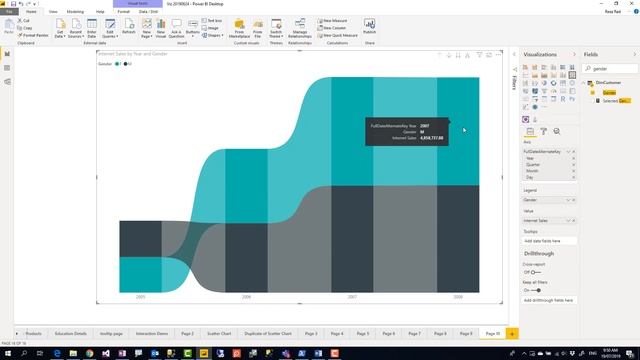Switch to Data view in left sidebar

7,68
